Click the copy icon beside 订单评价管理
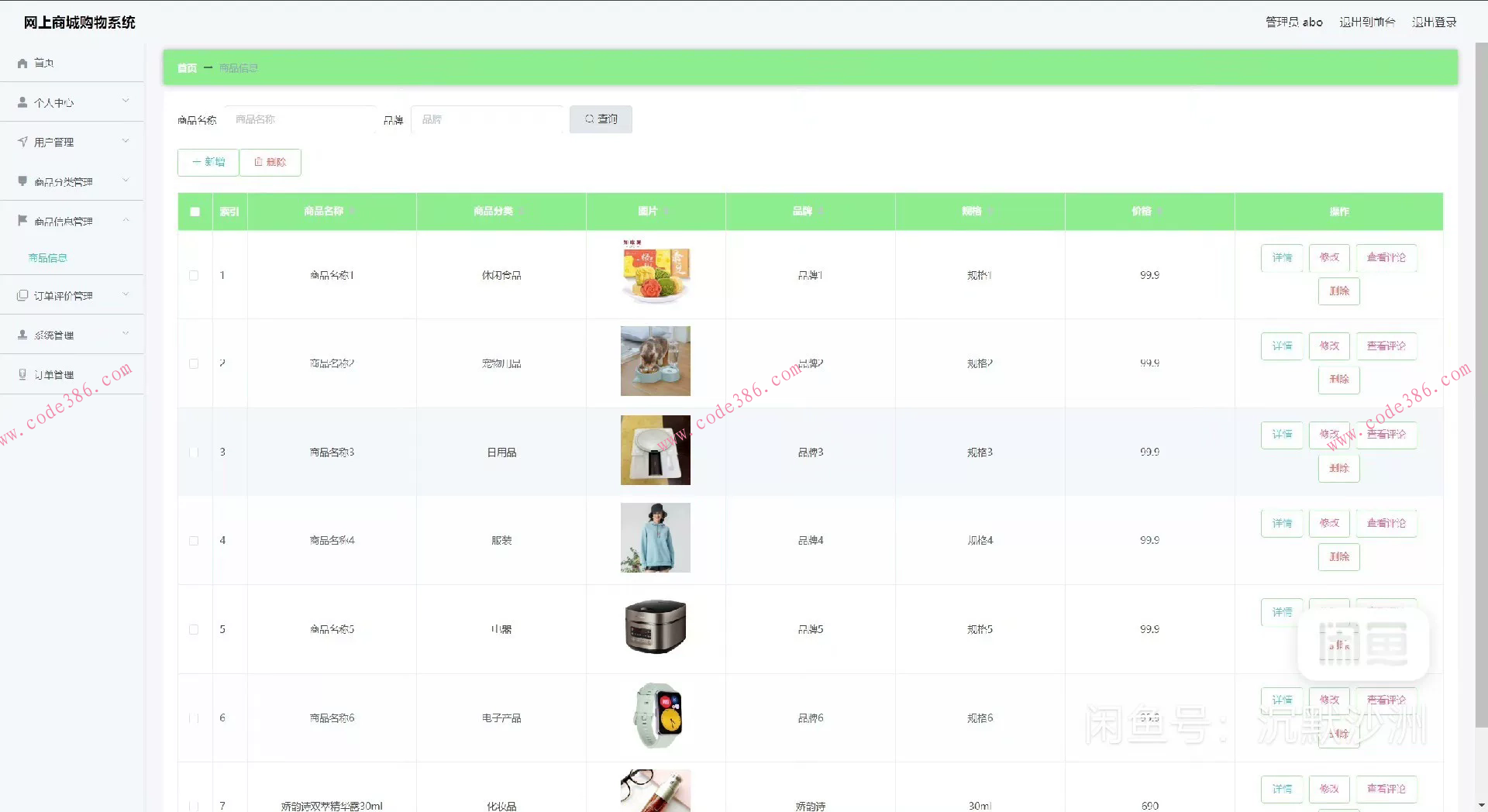This screenshot has width=1488, height=812. [22, 295]
